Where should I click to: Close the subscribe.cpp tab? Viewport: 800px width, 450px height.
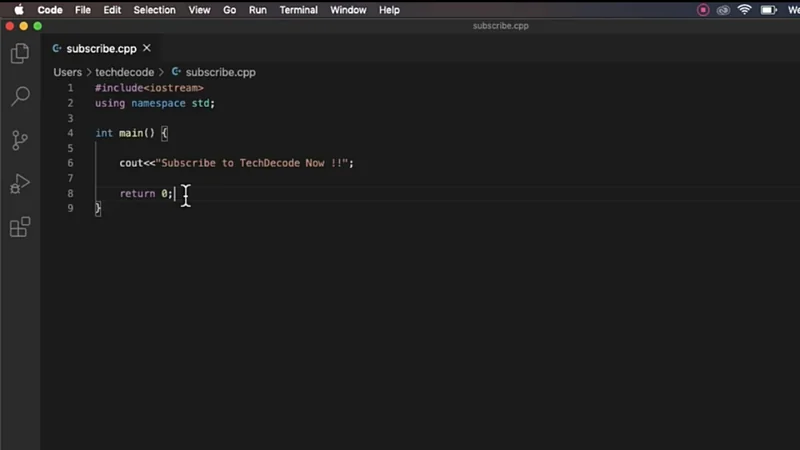147,48
